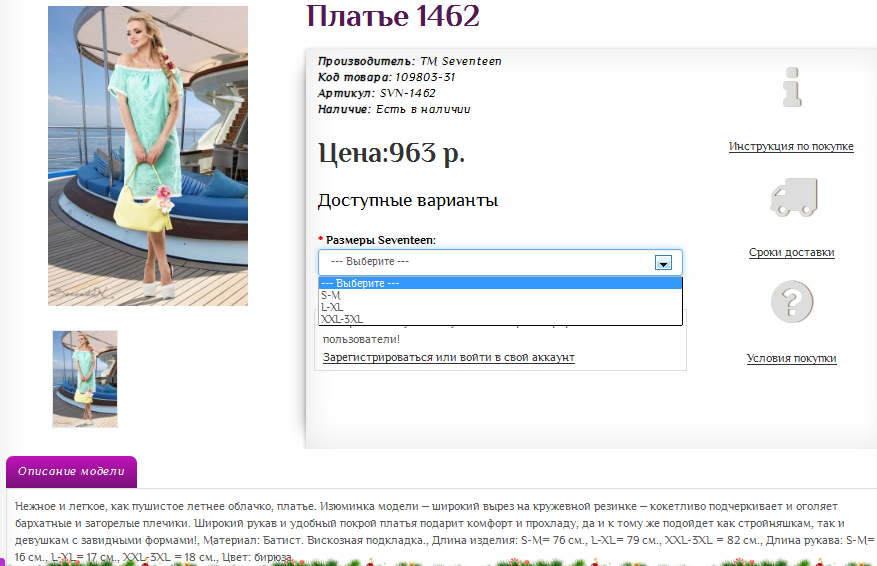Image resolution: width=877 pixels, height=566 pixels.
Task: Switch to the Описание модели tab
Action: click(x=71, y=472)
